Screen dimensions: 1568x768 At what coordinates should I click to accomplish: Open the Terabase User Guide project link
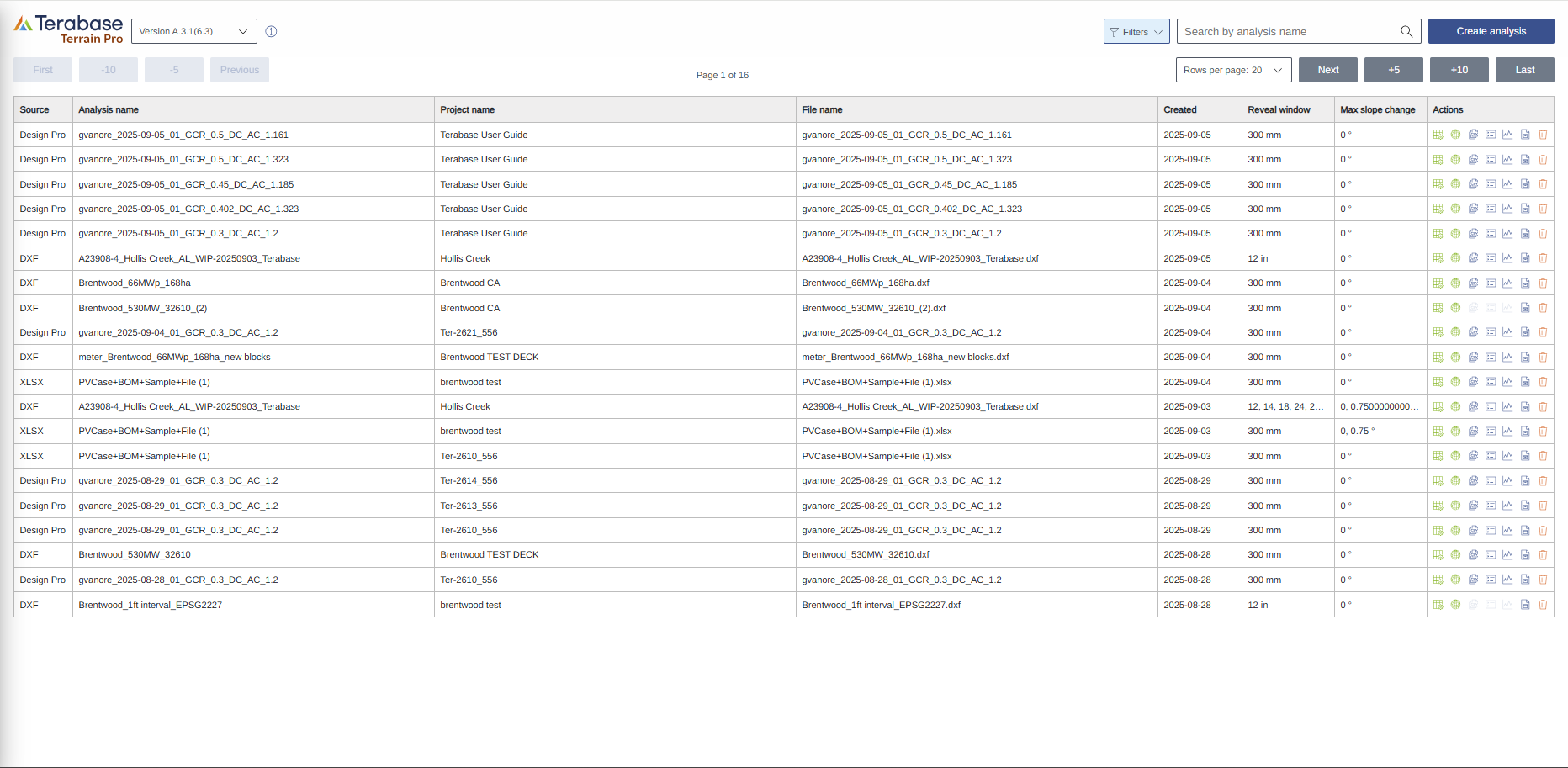484,135
